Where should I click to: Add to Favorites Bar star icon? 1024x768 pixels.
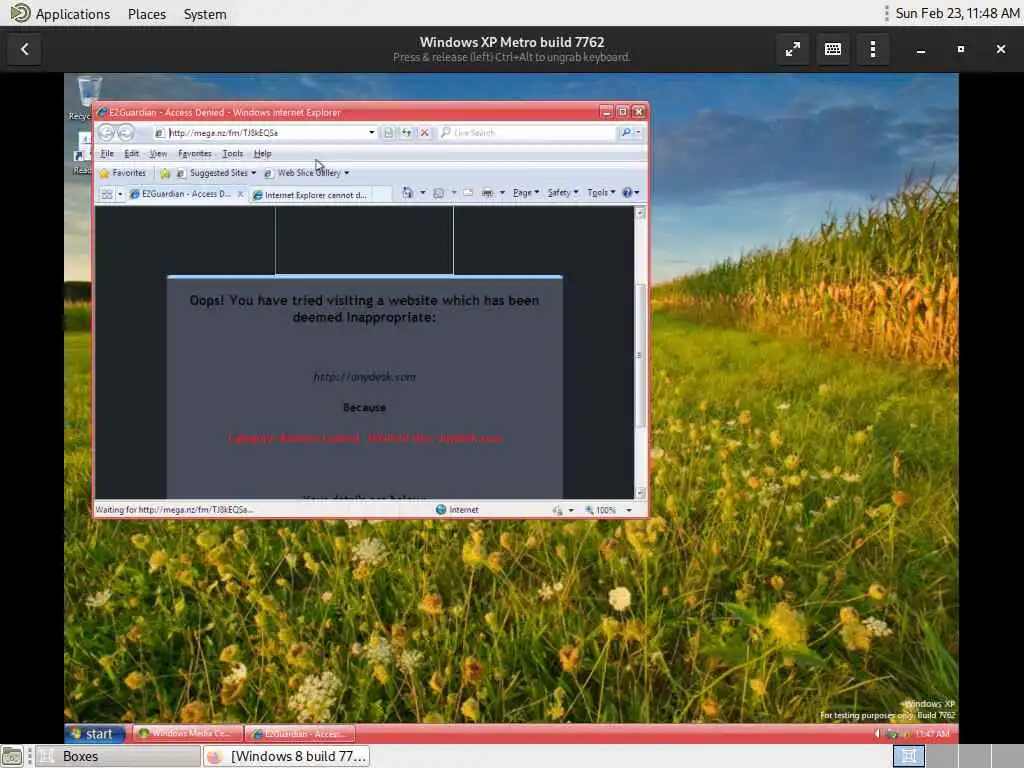pos(165,173)
